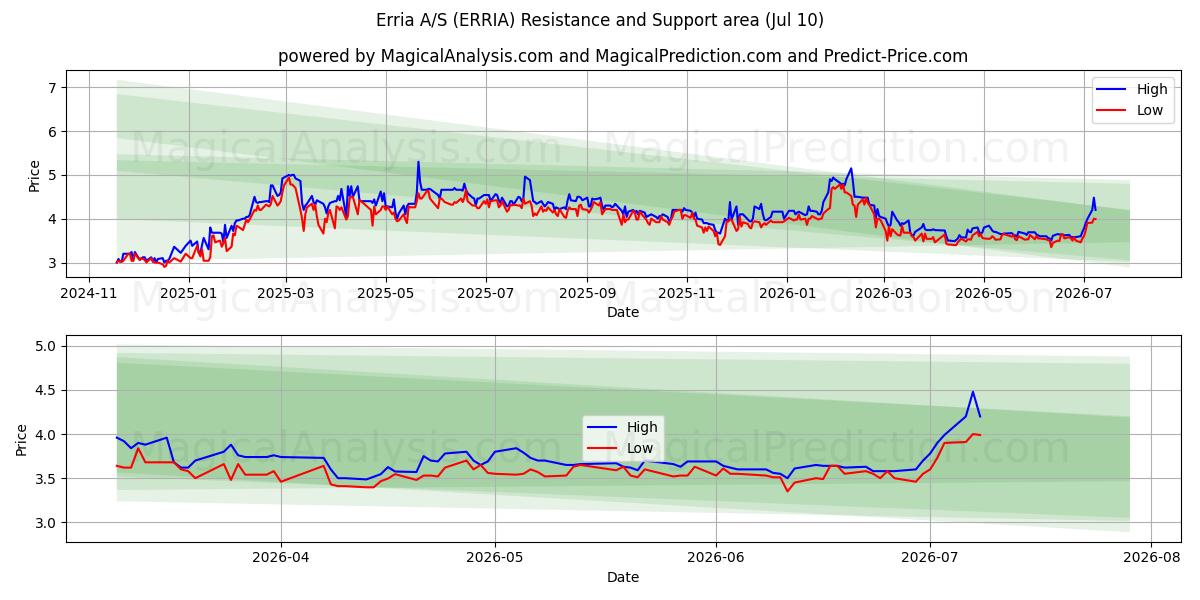
Task: Click the '2026-05' tick label in the upper chart
Action: 984,294
